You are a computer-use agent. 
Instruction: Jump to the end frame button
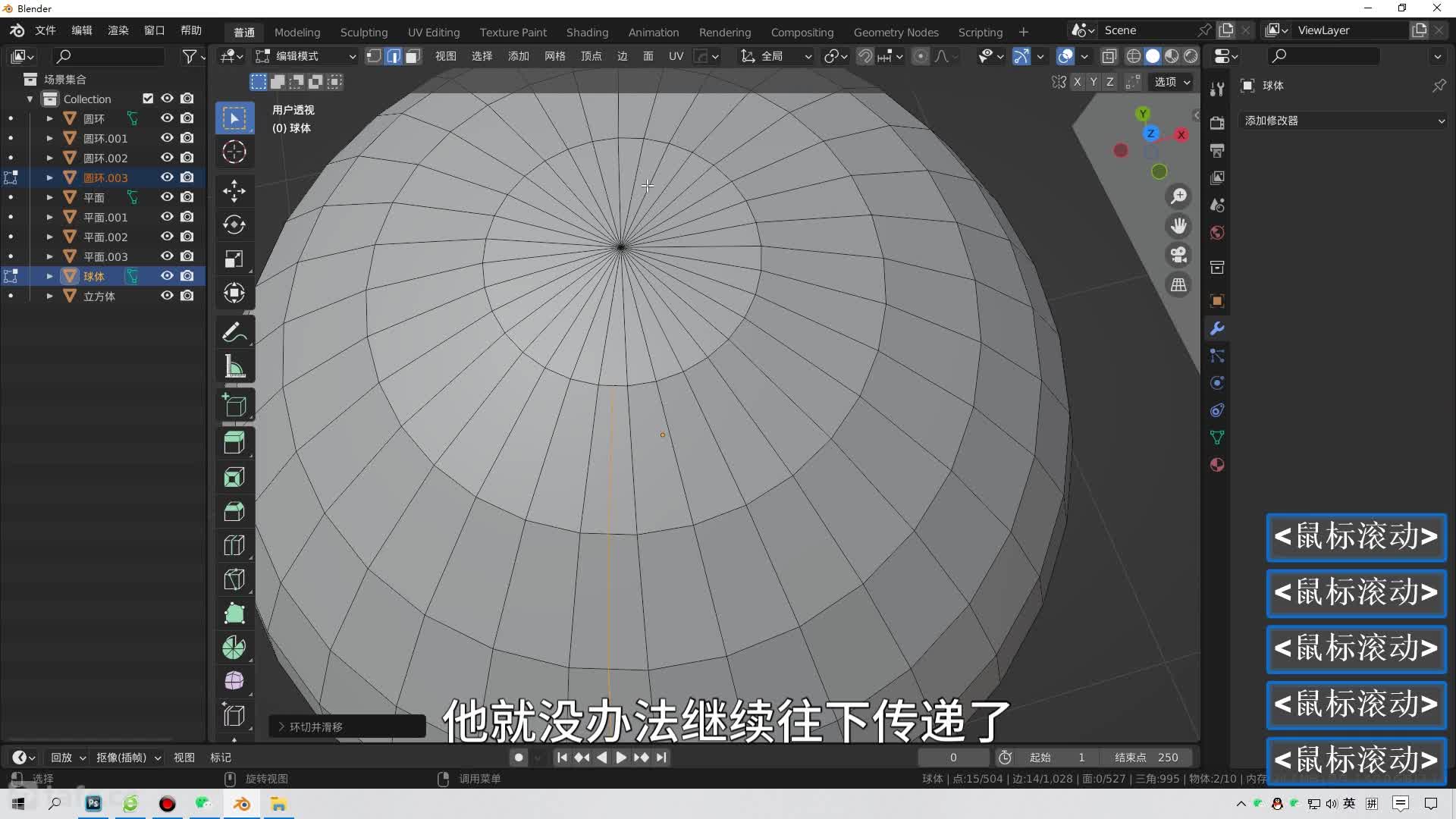662,758
